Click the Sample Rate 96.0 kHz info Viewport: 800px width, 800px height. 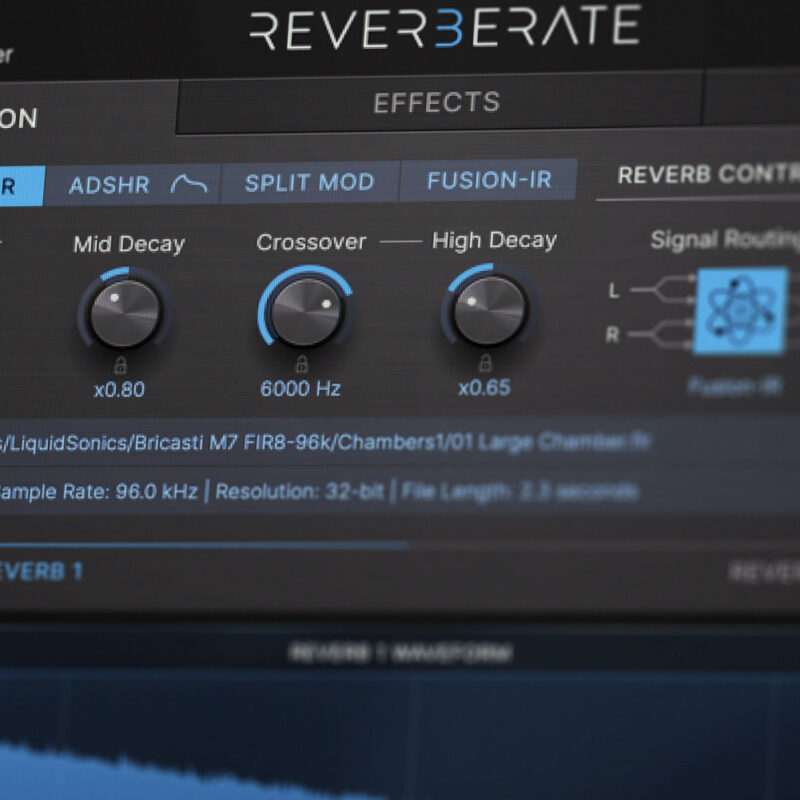click(98, 492)
